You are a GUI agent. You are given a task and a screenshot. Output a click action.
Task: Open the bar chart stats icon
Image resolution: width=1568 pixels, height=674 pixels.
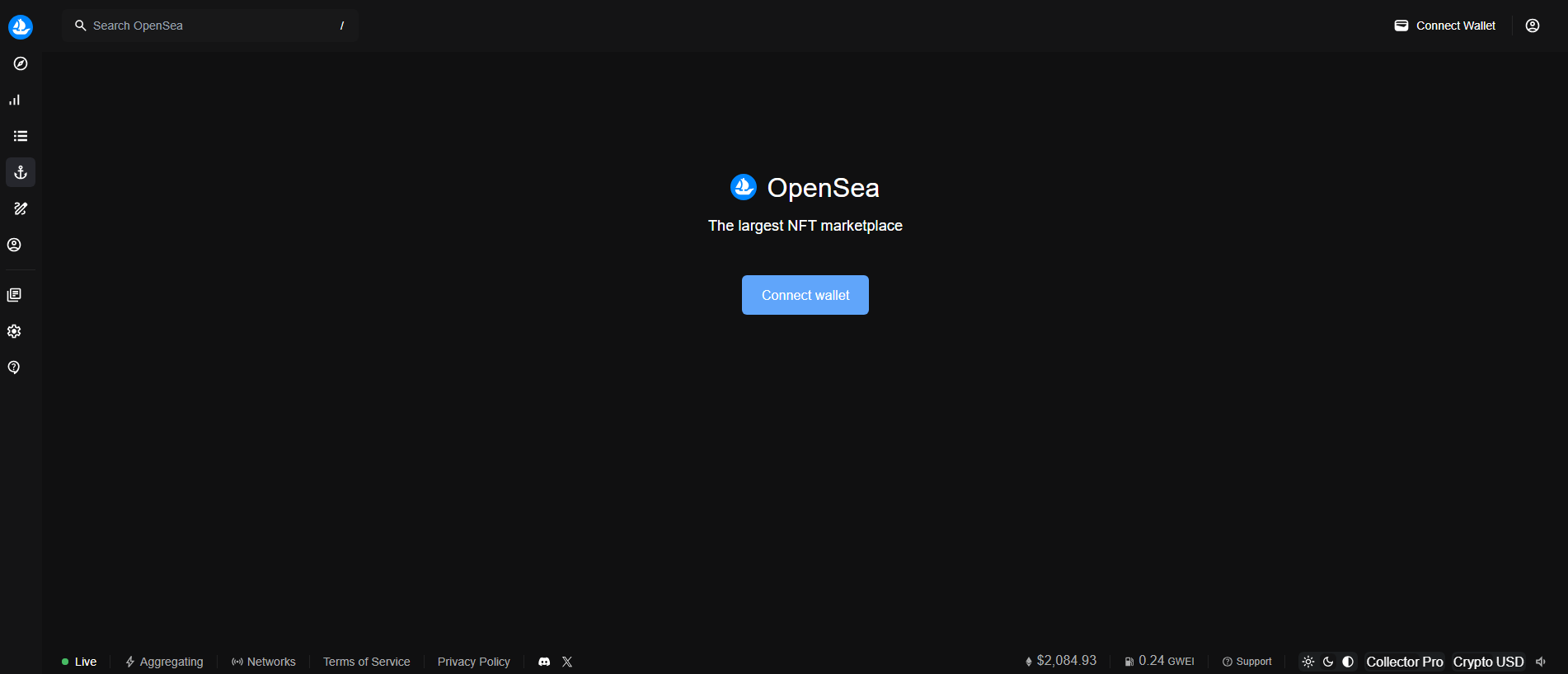click(x=14, y=100)
